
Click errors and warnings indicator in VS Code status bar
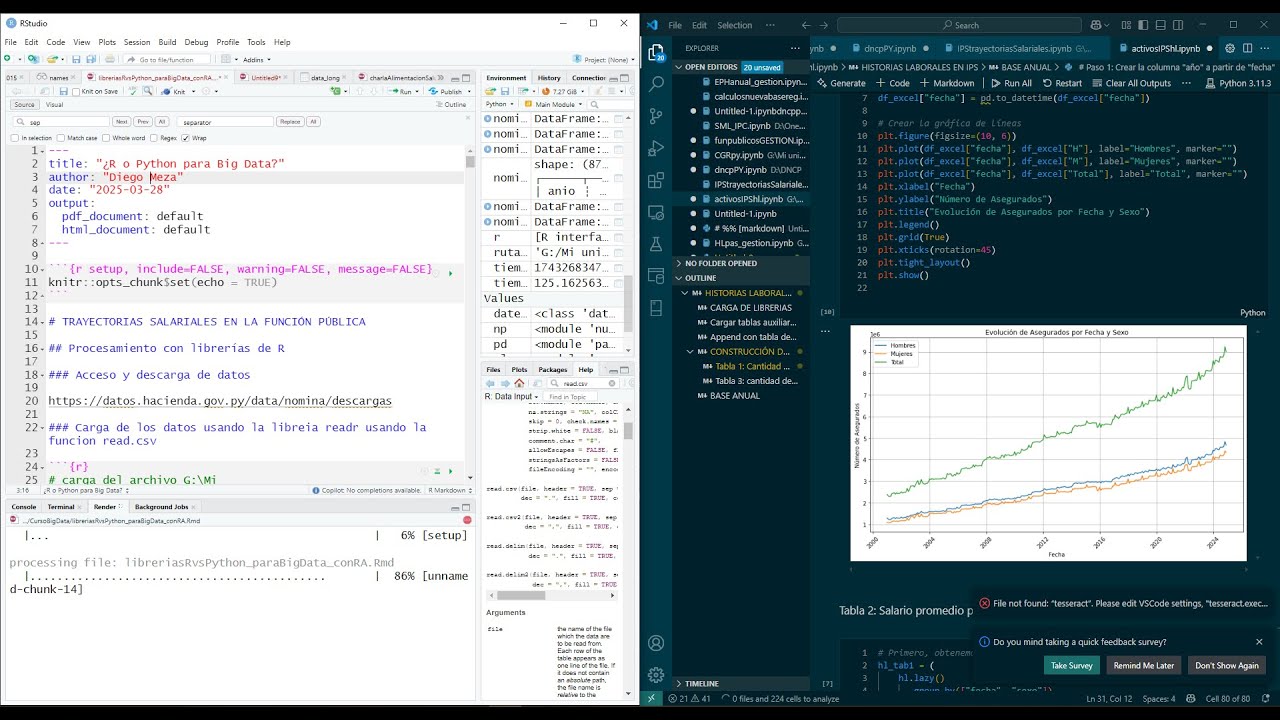tap(692, 698)
